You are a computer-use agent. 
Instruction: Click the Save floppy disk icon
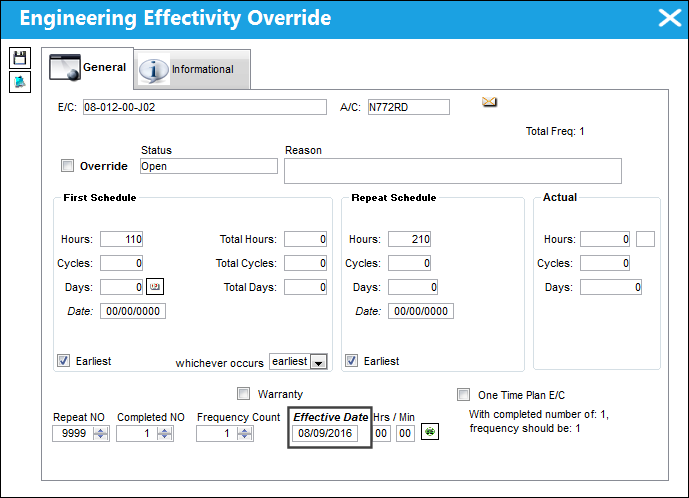pos(20,58)
